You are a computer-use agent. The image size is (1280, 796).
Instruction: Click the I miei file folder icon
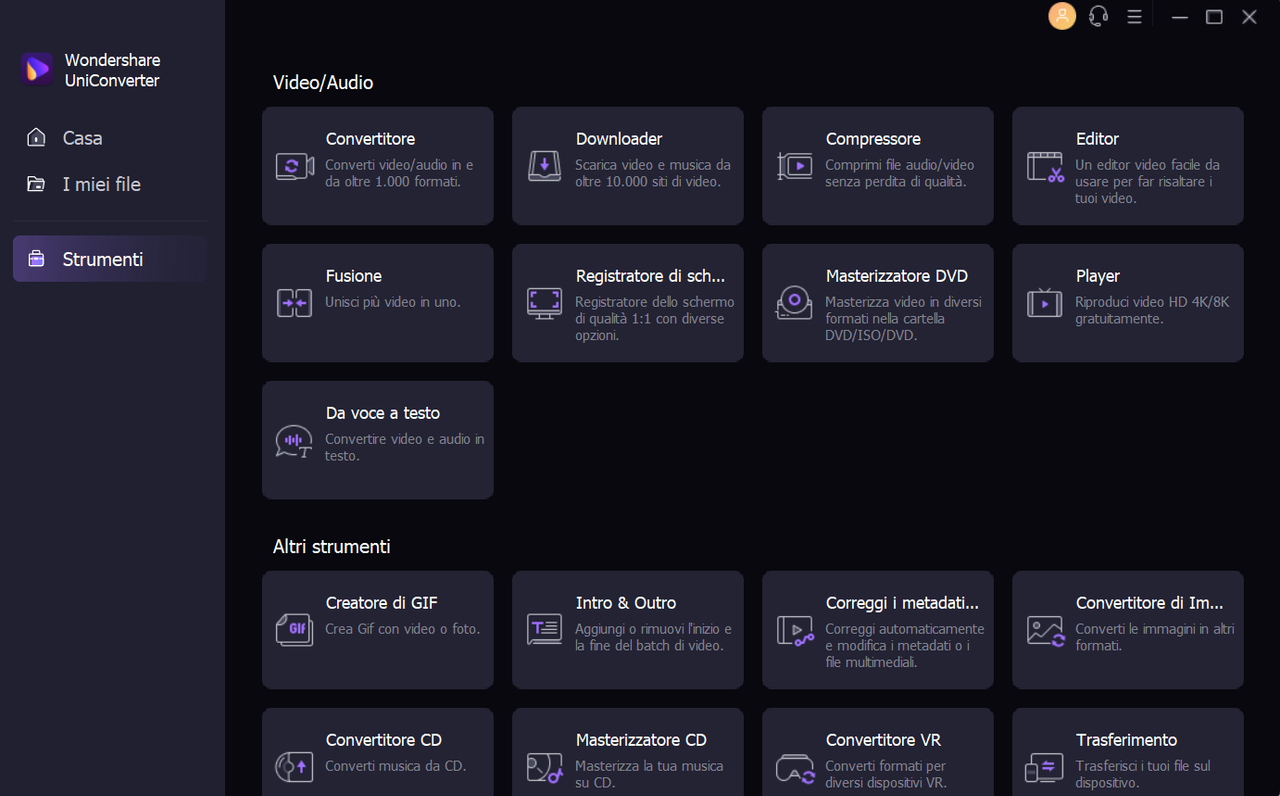(36, 184)
